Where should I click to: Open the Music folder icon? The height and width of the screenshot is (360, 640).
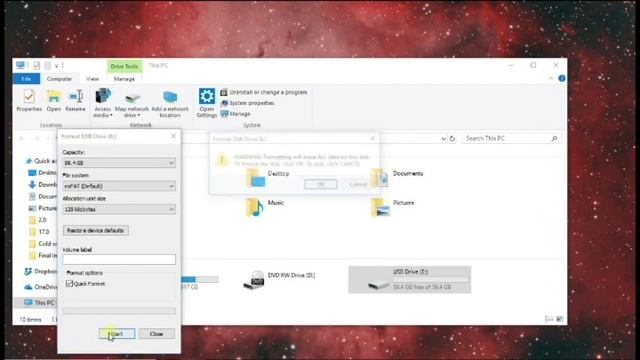pos(254,207)
